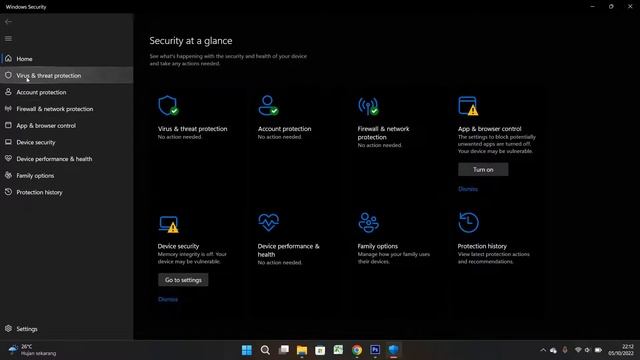Dismiss the App & browser control warning

pos(468,189)
